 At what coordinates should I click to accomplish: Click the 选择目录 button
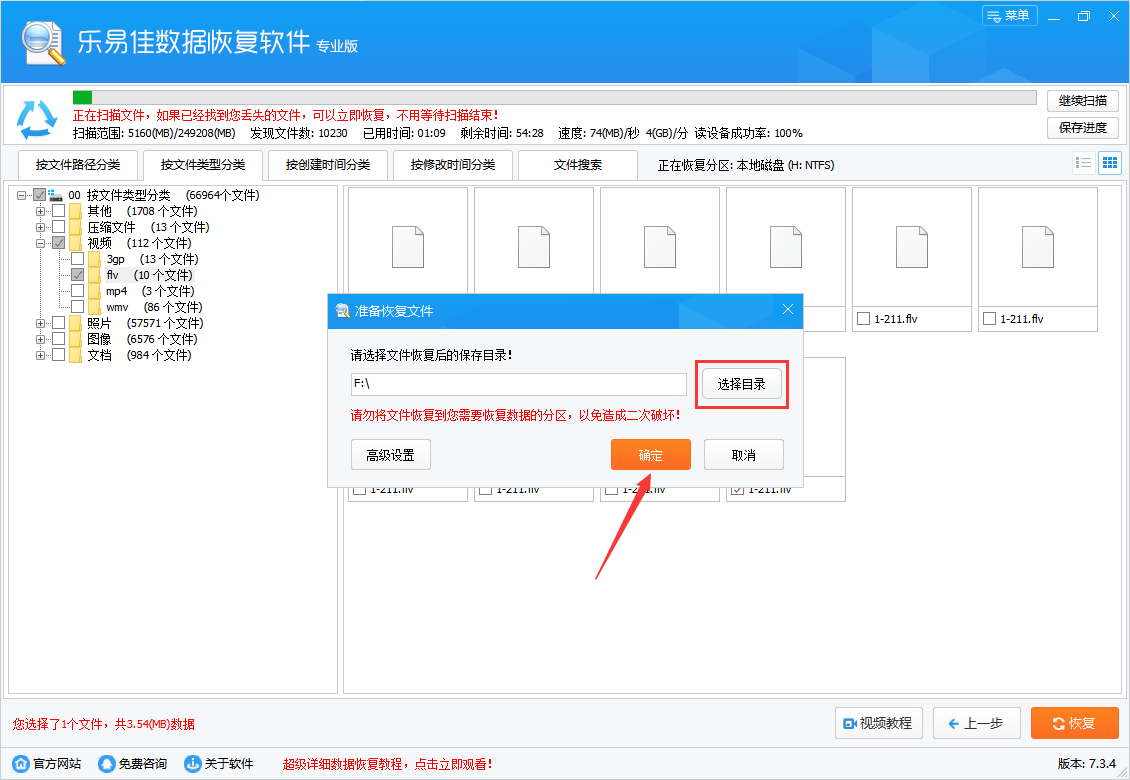point(742,383)
